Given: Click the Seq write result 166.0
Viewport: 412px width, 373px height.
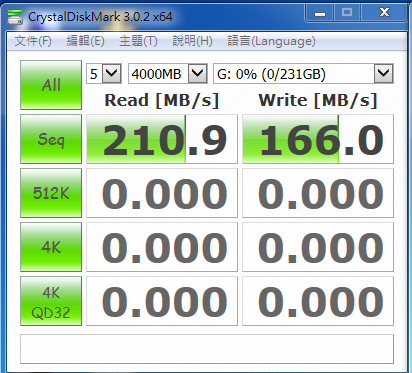Looking at the screenshot, I should 318,139.
